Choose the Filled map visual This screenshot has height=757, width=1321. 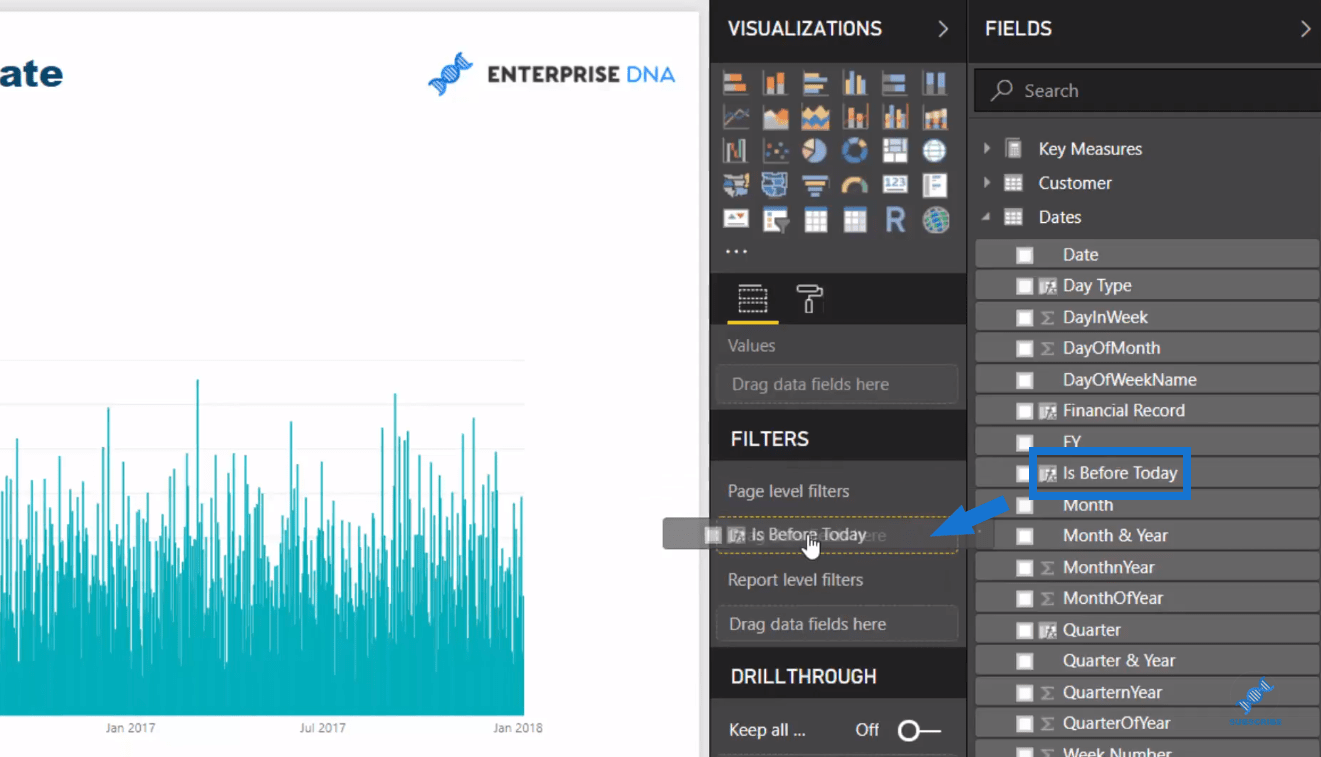736,185
